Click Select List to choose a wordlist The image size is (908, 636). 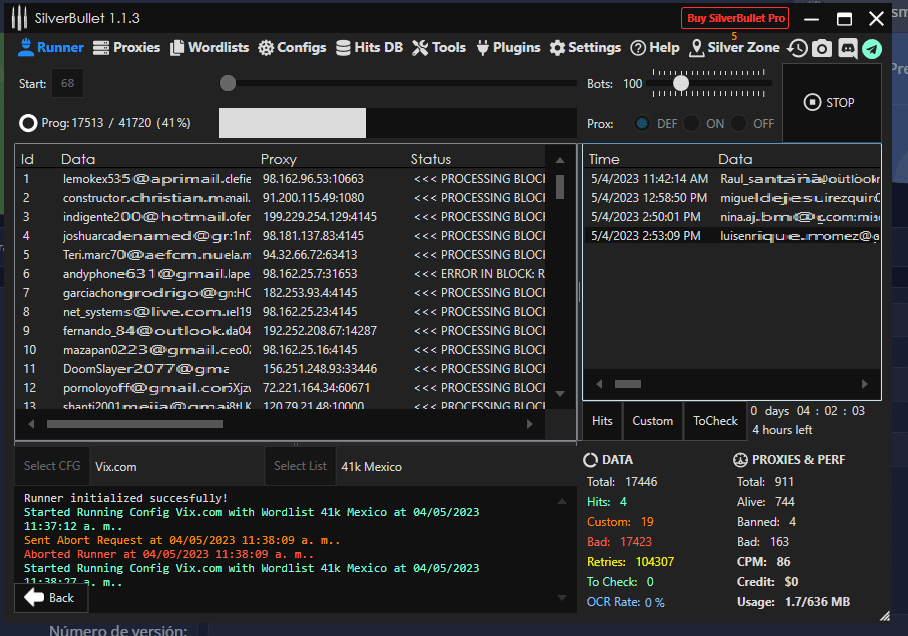(300, 466)
